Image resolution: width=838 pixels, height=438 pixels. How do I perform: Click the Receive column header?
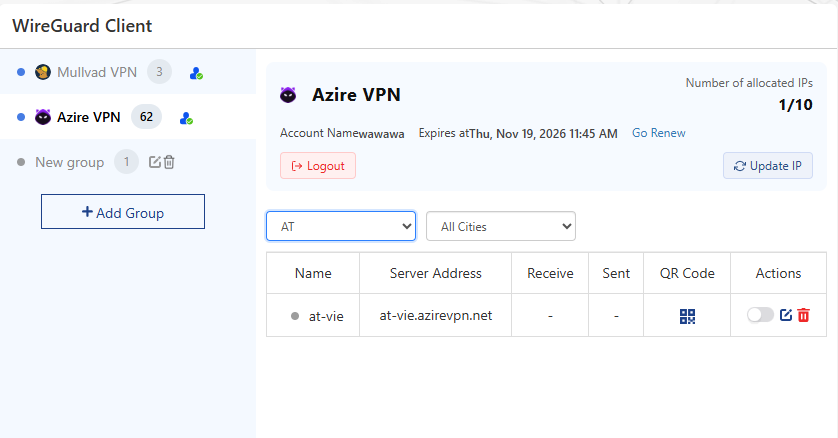pos(550,273)
